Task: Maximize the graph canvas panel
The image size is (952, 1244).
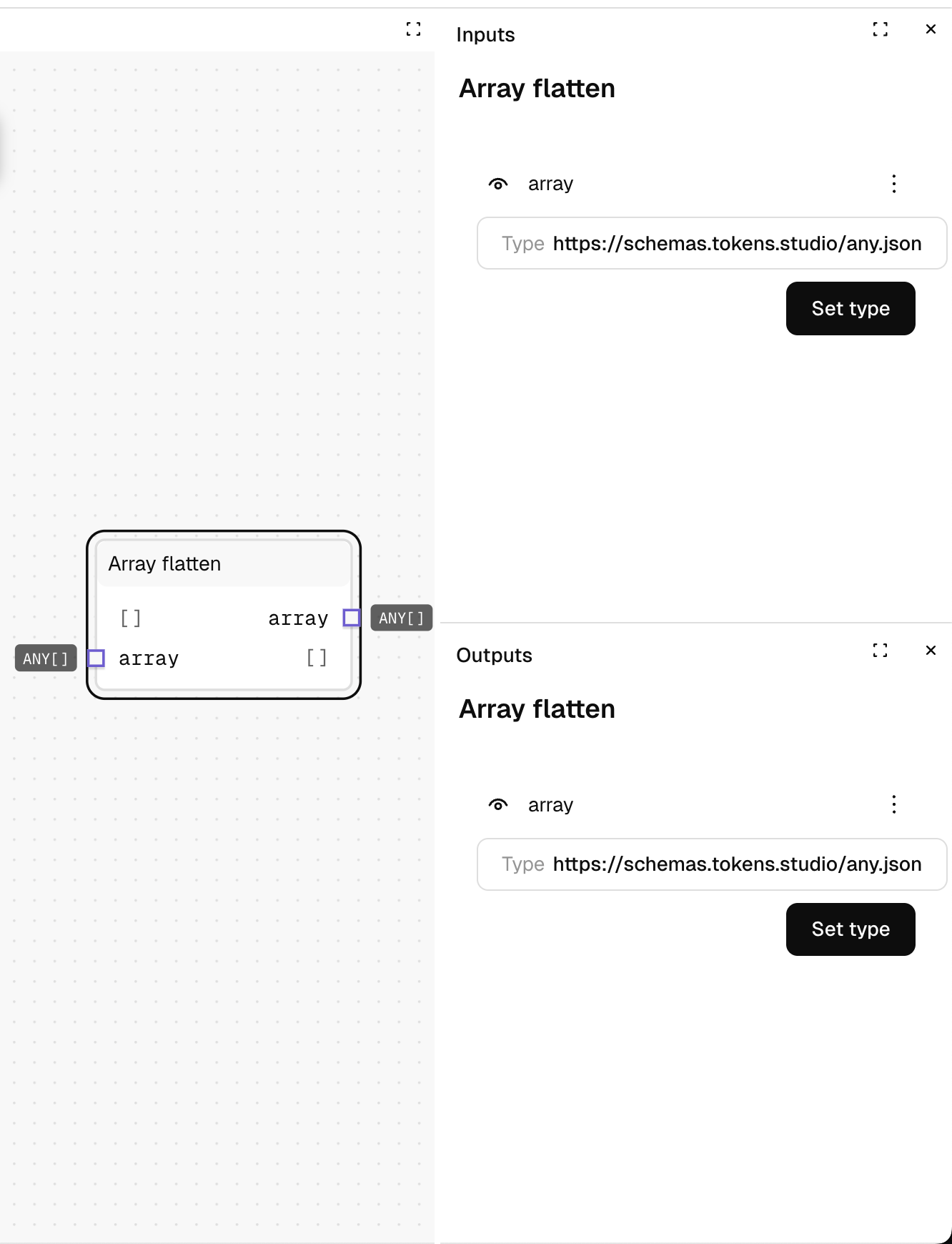Action: (413, 29)
